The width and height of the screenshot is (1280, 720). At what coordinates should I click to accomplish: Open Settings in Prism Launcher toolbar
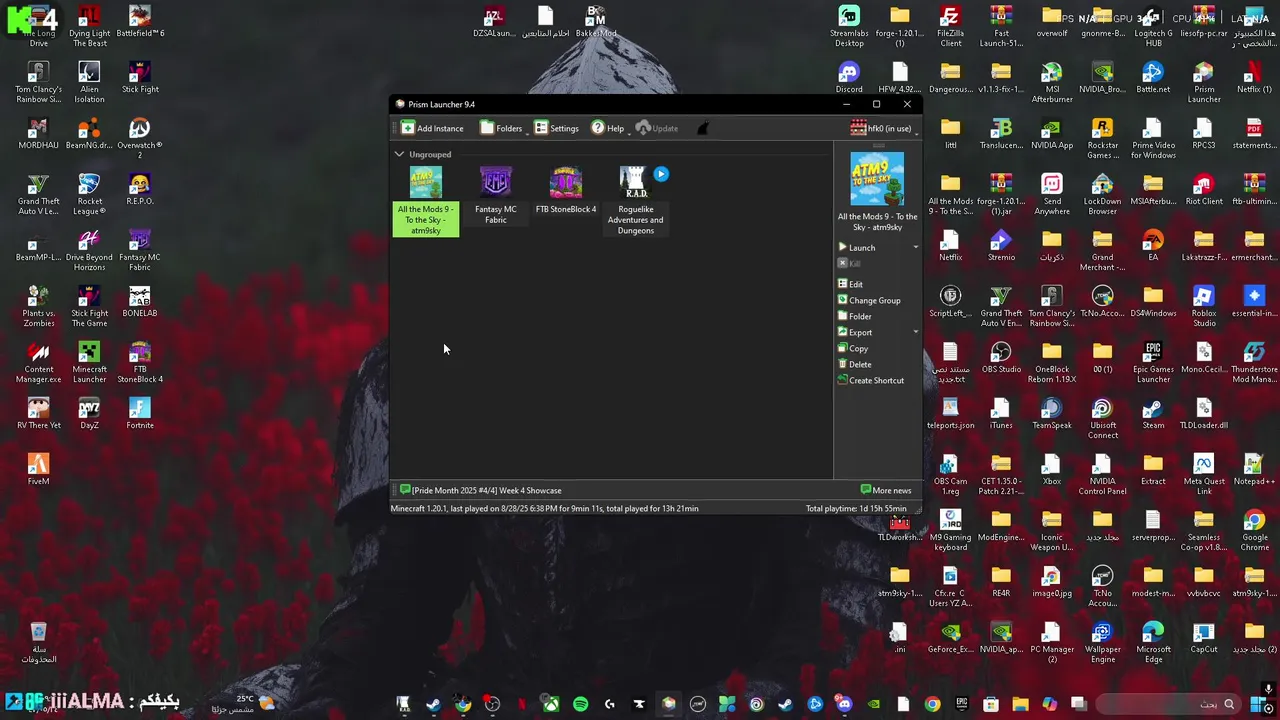pyautogui.click(x=556, y=128)
